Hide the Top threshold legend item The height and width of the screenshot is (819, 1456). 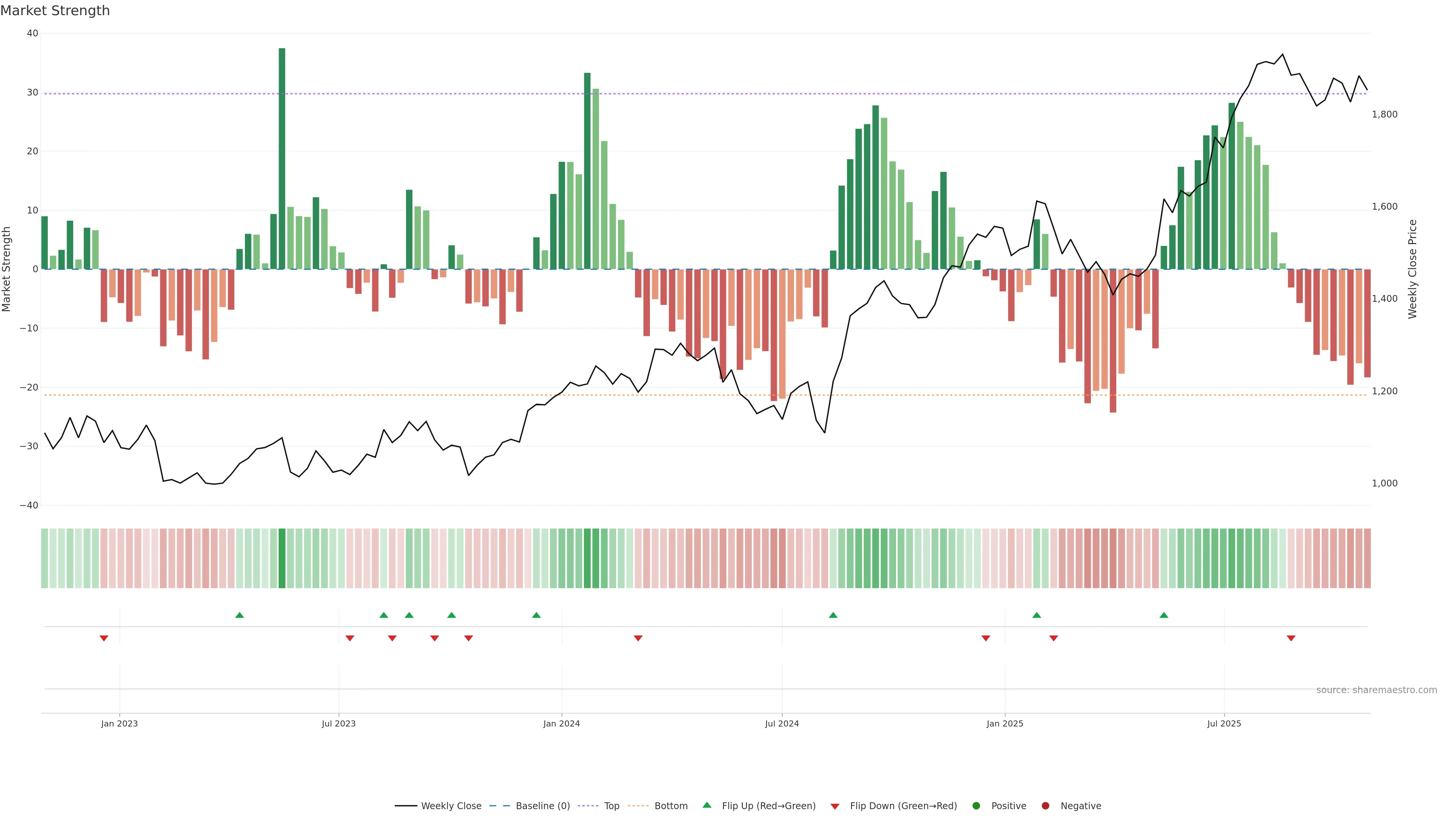click(x=611, y=806)
